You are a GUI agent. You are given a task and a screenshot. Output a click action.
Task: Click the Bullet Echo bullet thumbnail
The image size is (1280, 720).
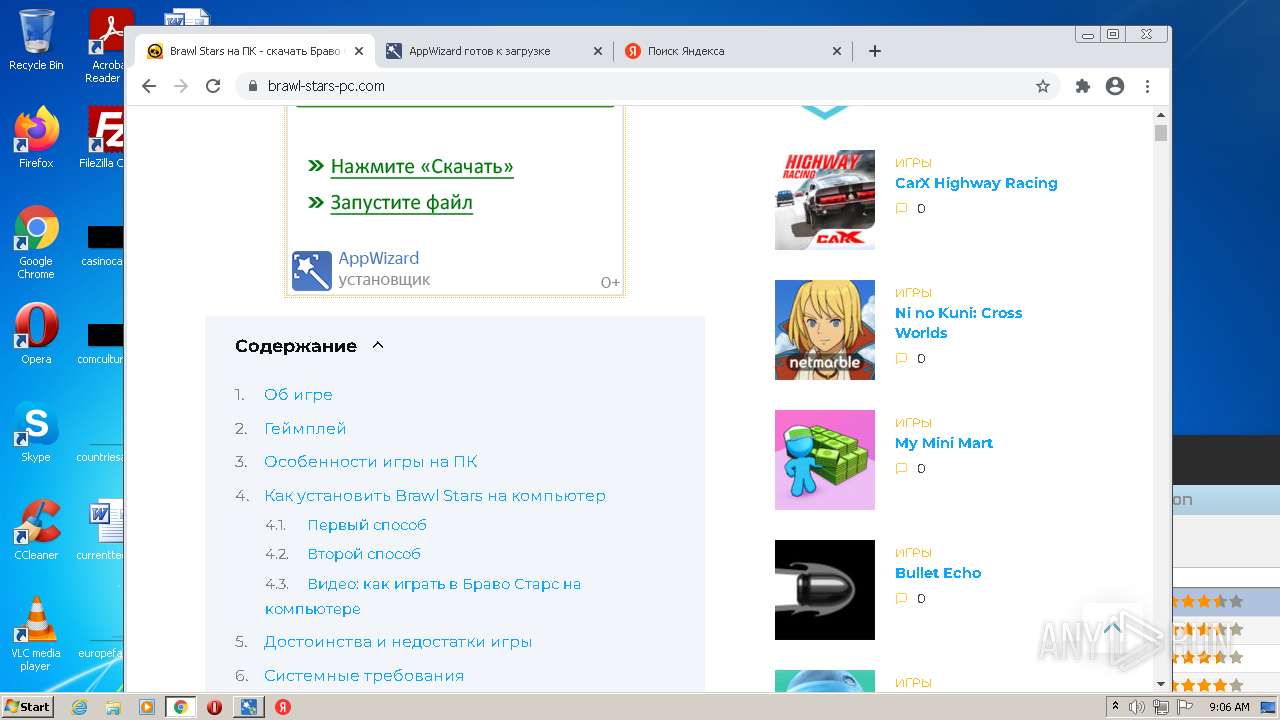825,590
